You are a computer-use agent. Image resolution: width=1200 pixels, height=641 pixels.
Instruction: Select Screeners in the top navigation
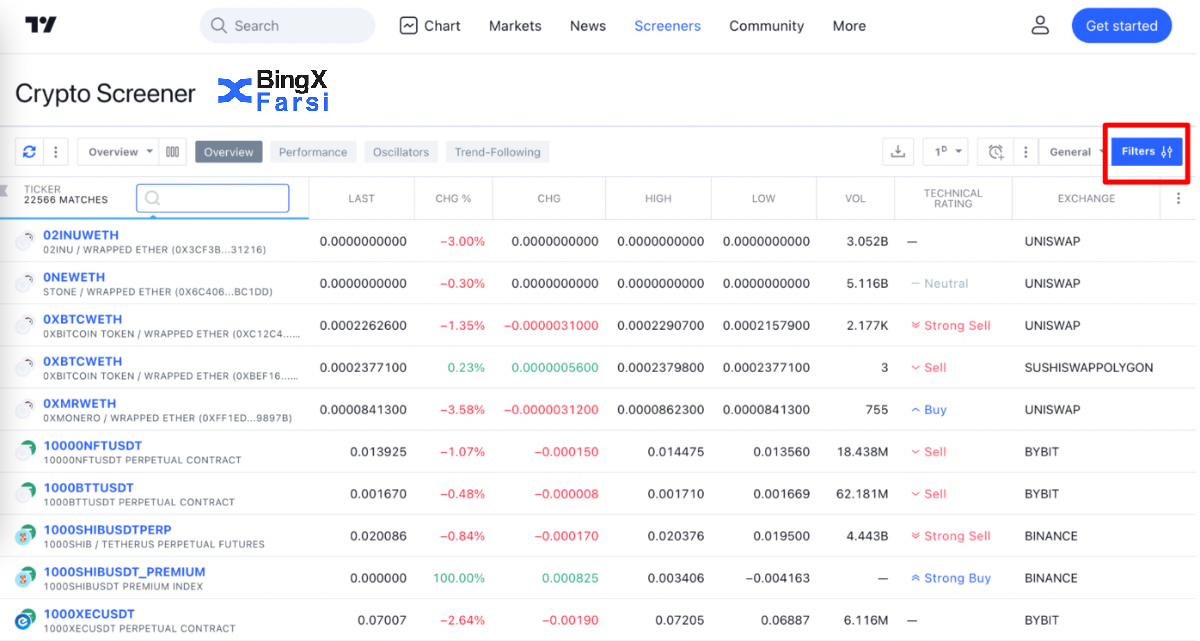(x=667, y=26)
